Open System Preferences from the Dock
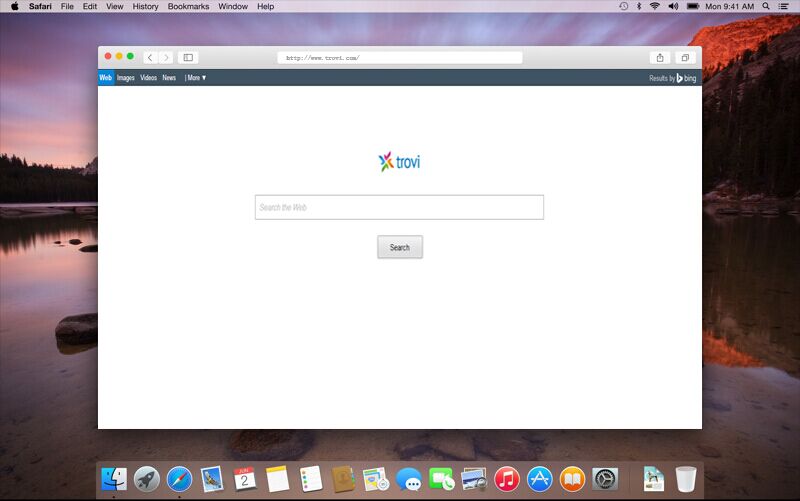This screenshot has height=501, width=800. click(x=605, y=479)
